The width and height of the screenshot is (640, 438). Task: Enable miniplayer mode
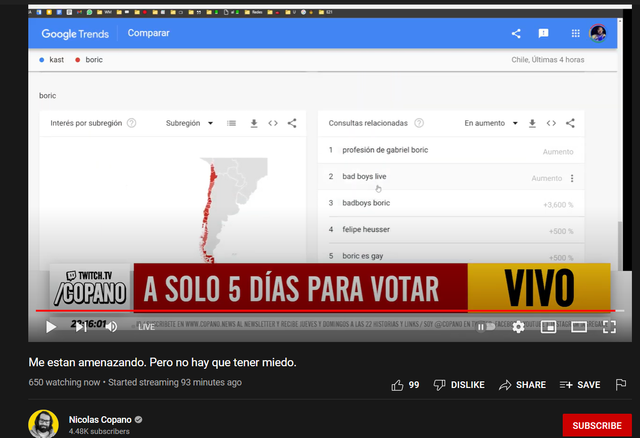[548, 327]
